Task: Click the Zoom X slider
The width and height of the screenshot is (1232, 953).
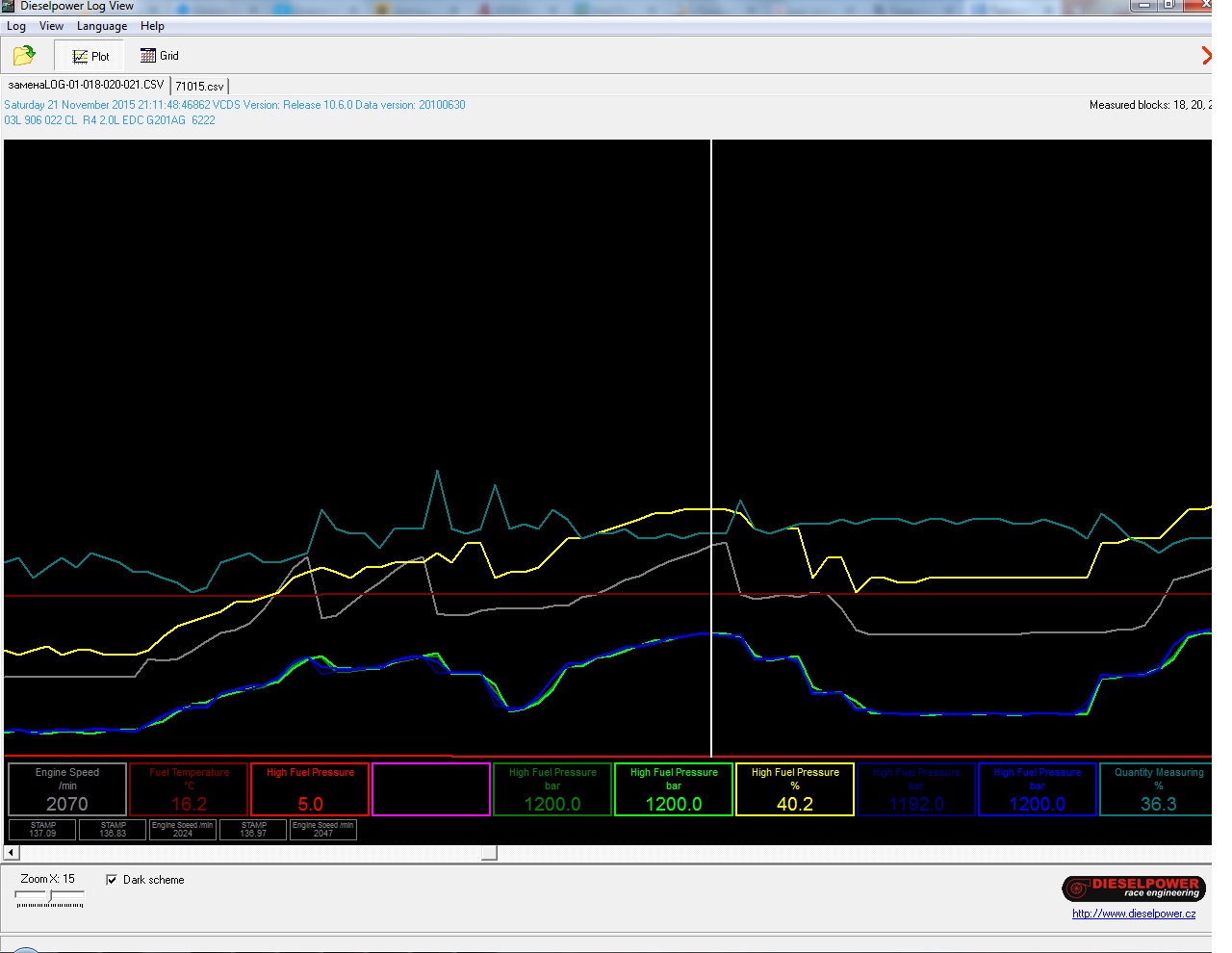Action: pos(50,897)
